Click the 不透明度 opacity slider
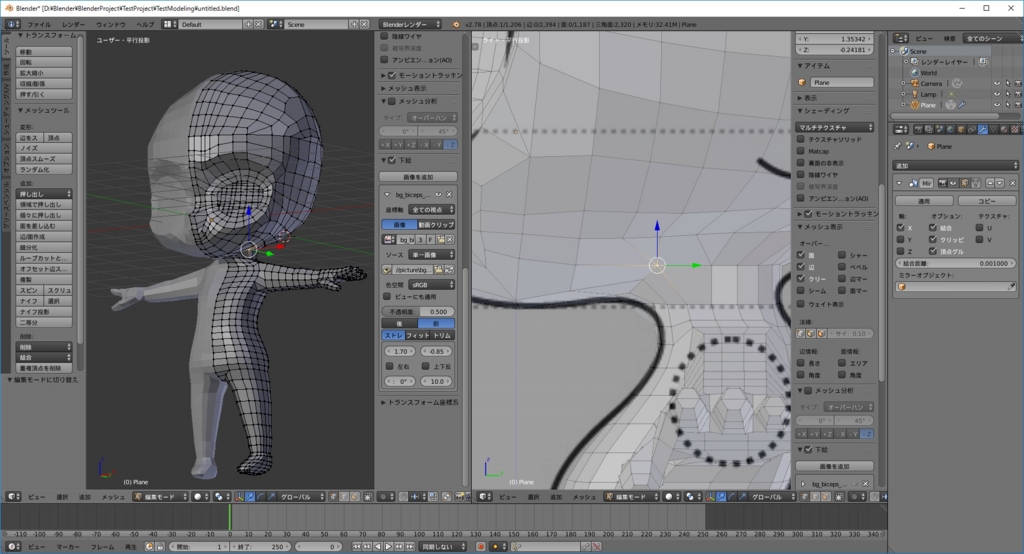Image resolution: width=1024 pixels, height=554 pixels. (418, 311)
